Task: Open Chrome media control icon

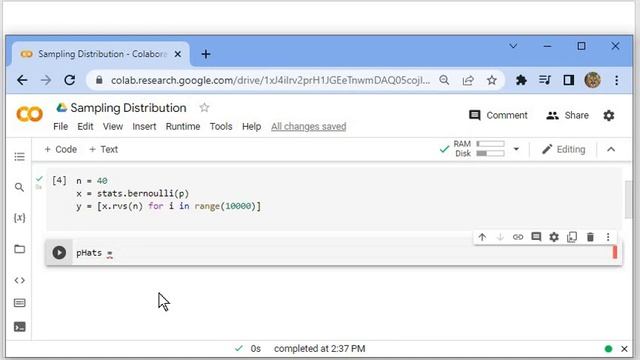Action: tap(544, 80)
